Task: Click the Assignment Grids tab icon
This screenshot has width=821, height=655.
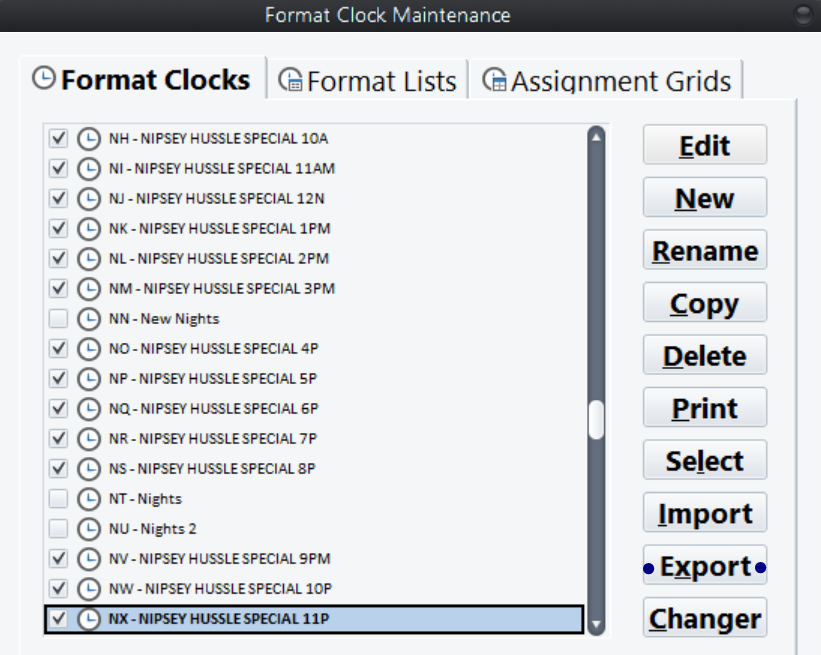Action: click(x=494, y=80)
